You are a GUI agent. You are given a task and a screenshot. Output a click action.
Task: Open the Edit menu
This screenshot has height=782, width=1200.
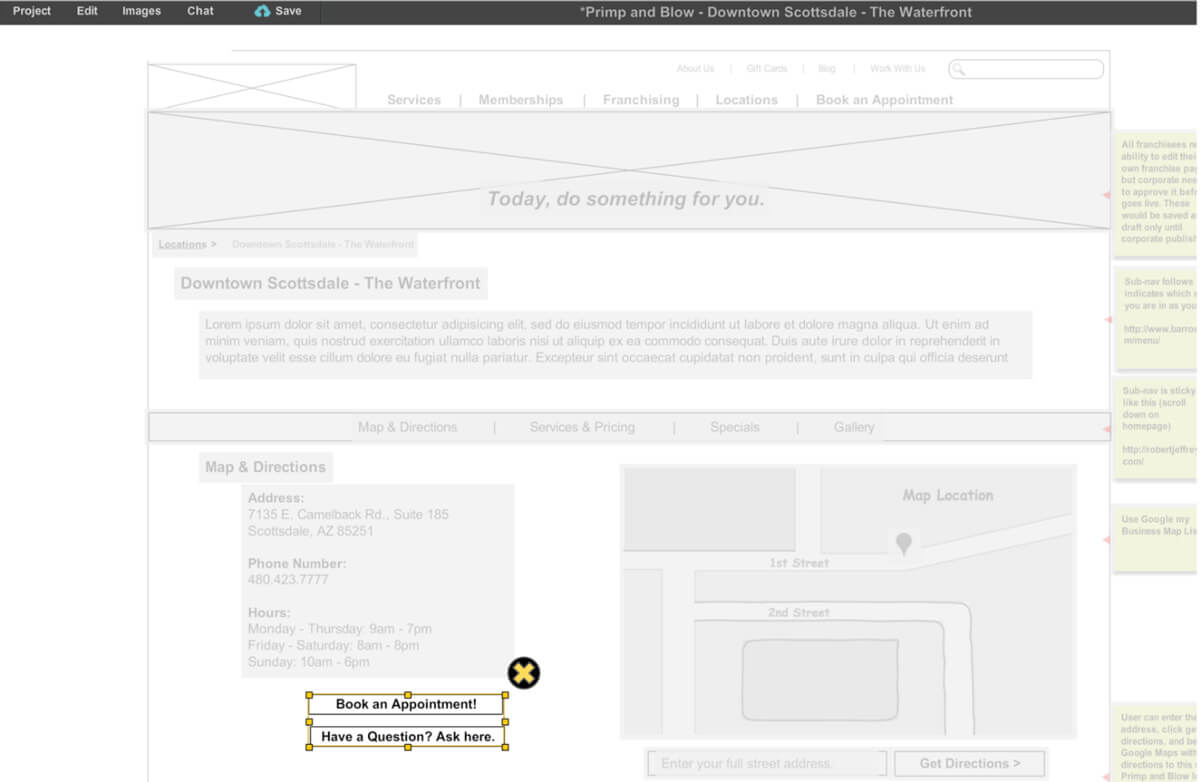(x=87, y=11)
